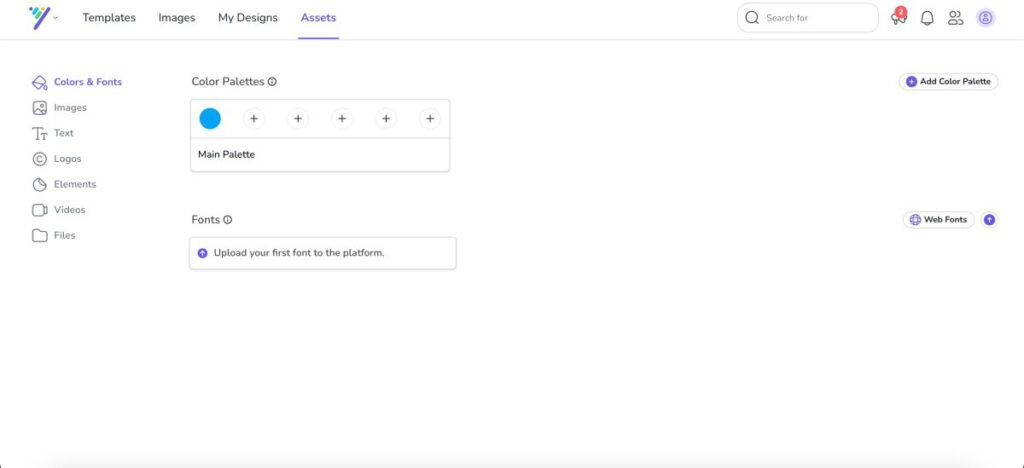Click in the Search for field

coord(815,18)
